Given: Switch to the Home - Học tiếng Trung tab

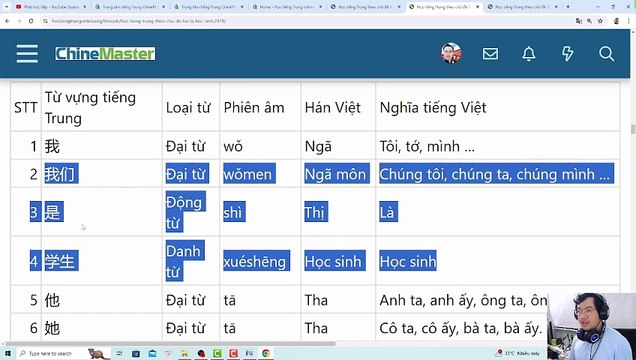Looking at the screenshot, I should pyautogui.click(x=286, y=7).
